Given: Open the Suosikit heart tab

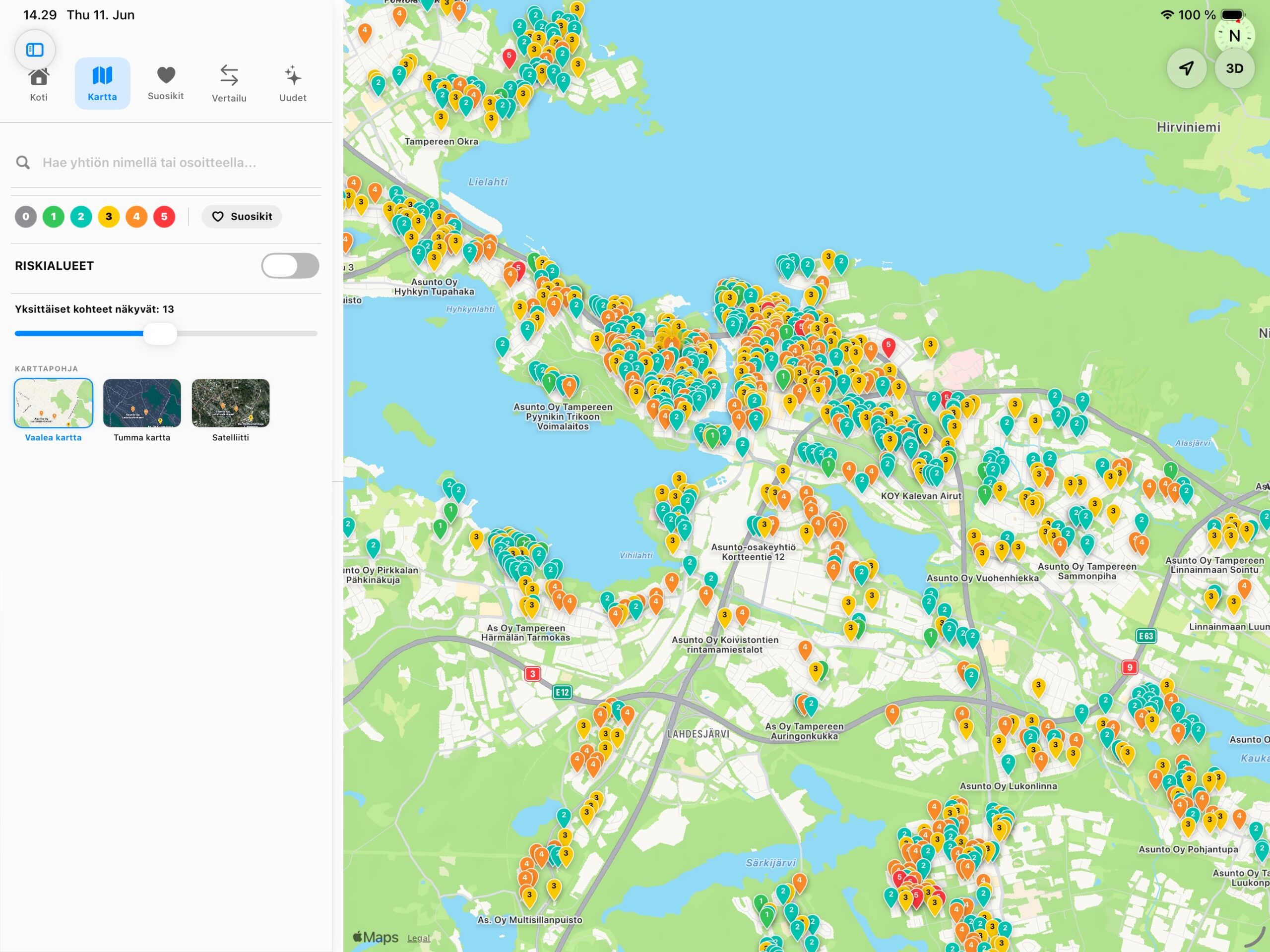Looking at the screenshot, I should (x=166, y=84).
